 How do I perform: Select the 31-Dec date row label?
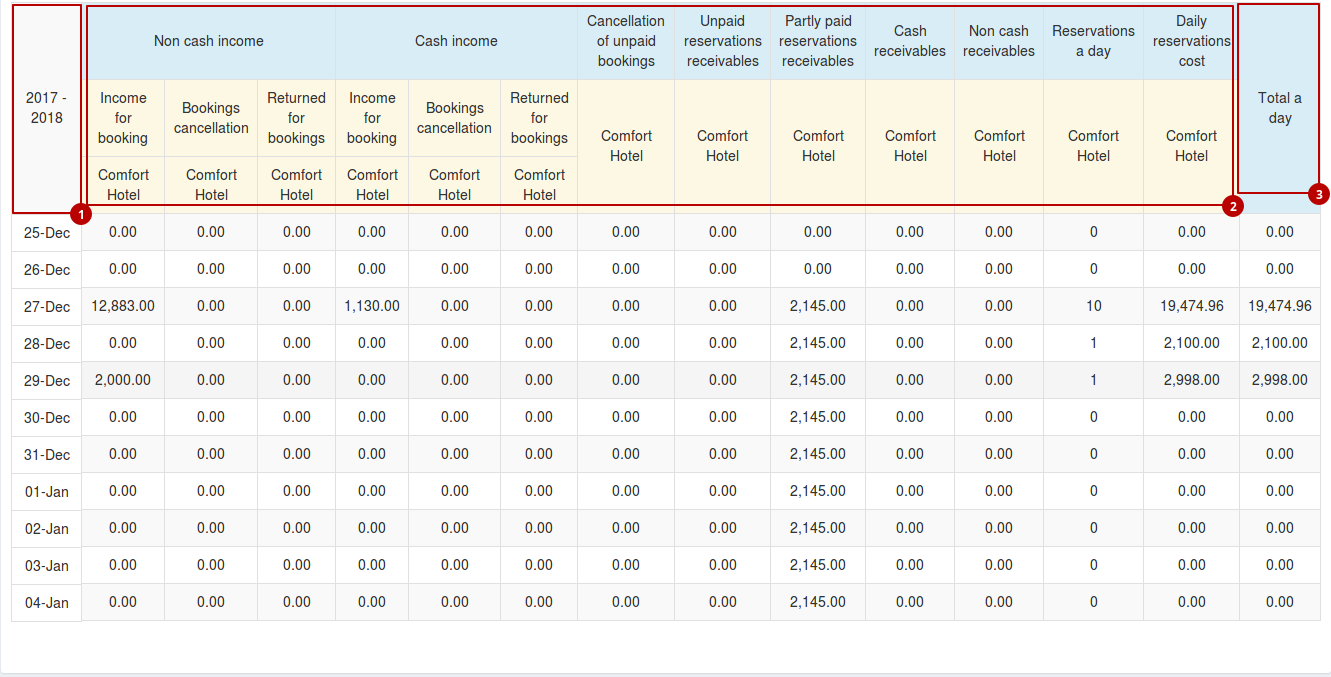tap(47, 455)
